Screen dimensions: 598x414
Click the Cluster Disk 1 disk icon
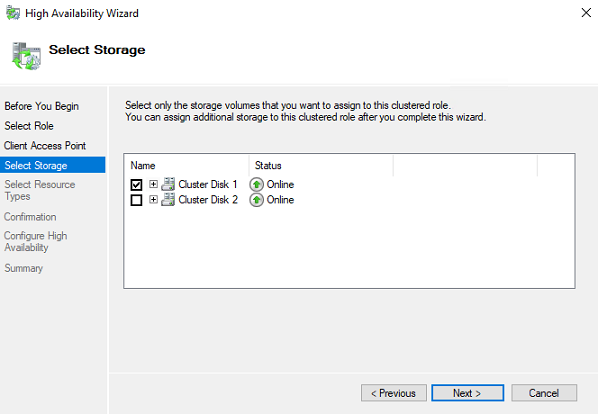168,184
